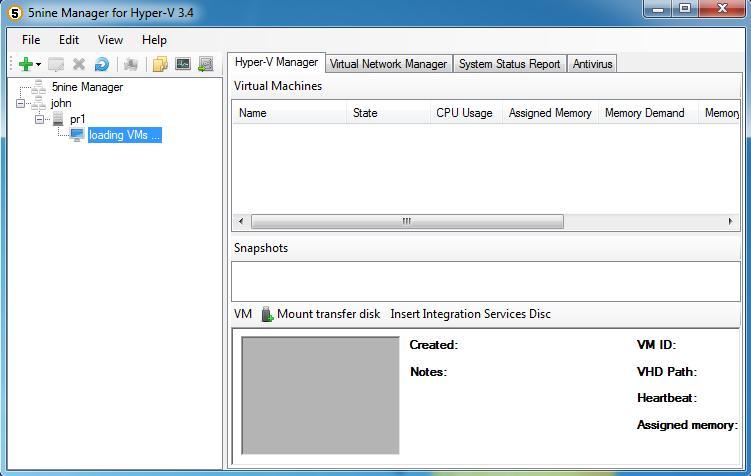Click the VM menu button
Image resolution: width=751 pixels, height=476 pixels.
[x=243, y=314]
